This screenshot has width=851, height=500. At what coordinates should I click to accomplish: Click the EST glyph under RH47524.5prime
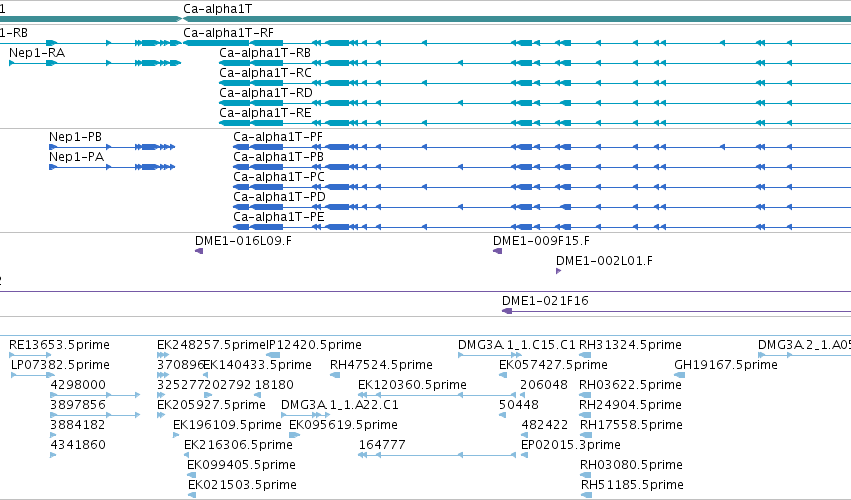[x=335, y=375]
